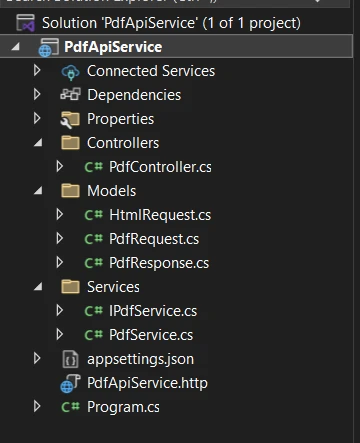Click the Properties wrench folder icon
This screenshot has height=443, width=360.
(70, 119)
